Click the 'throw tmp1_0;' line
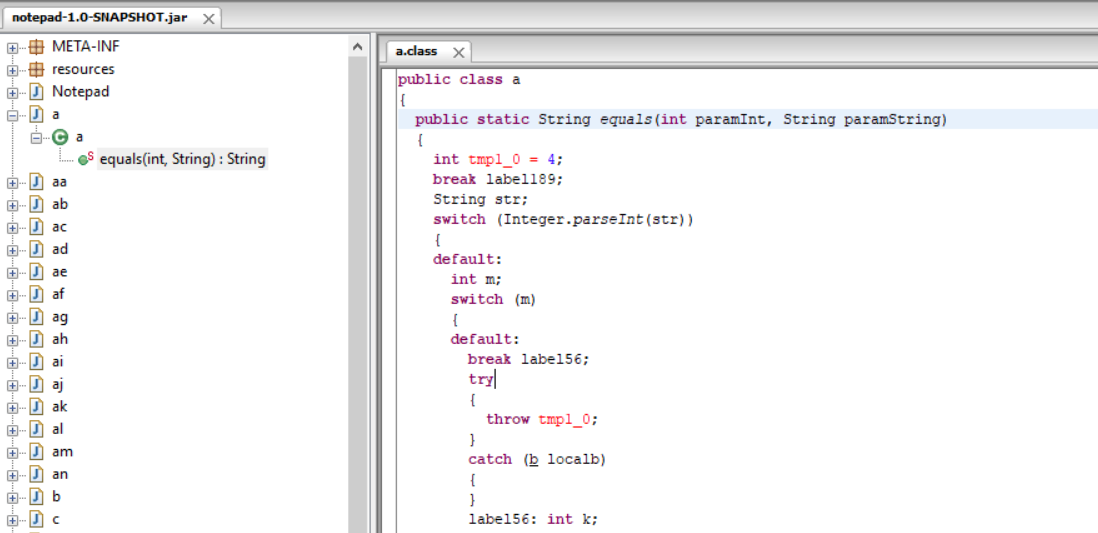 543,420
